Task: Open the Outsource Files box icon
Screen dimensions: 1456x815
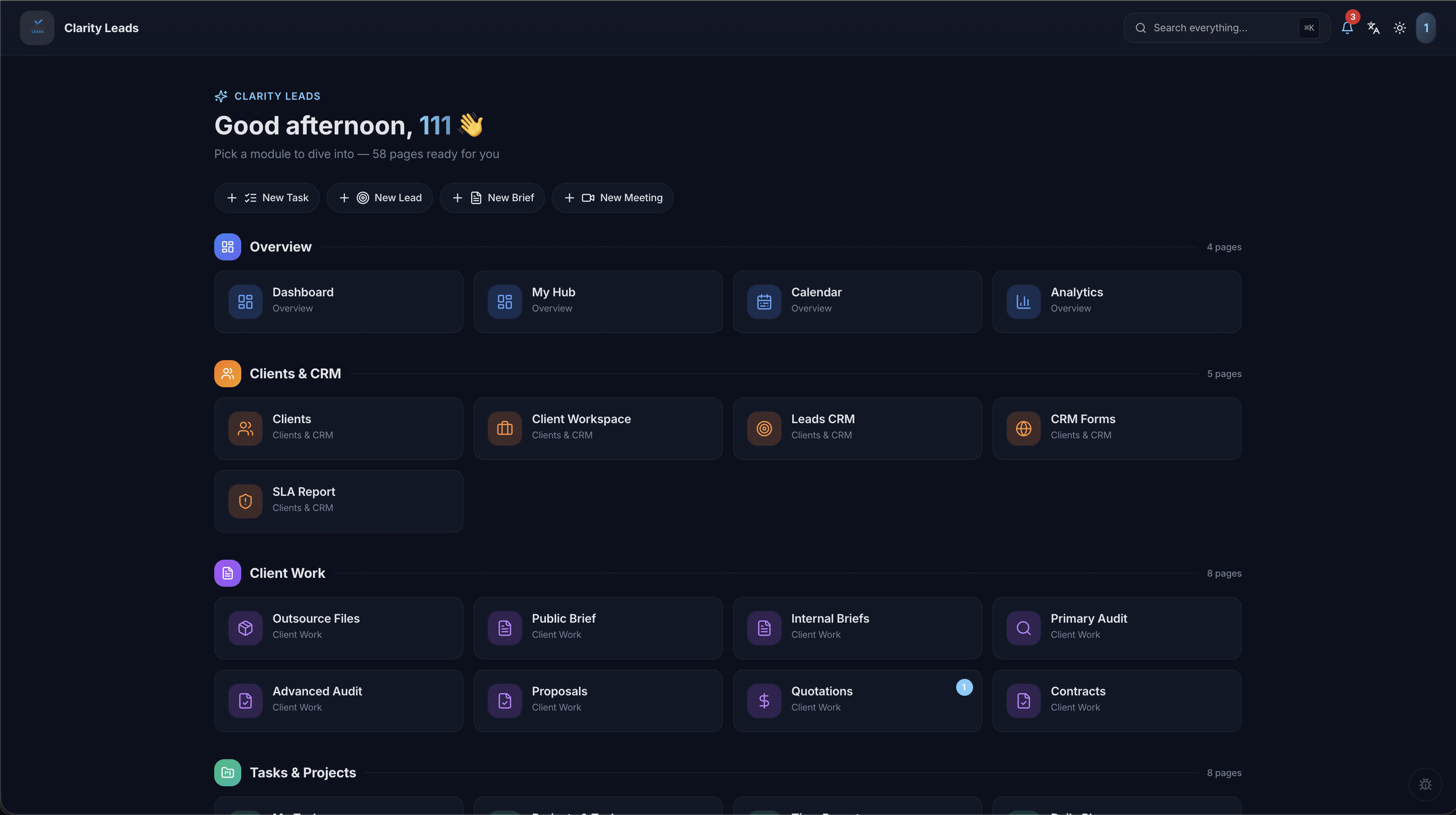Action: tap(245, 628)
